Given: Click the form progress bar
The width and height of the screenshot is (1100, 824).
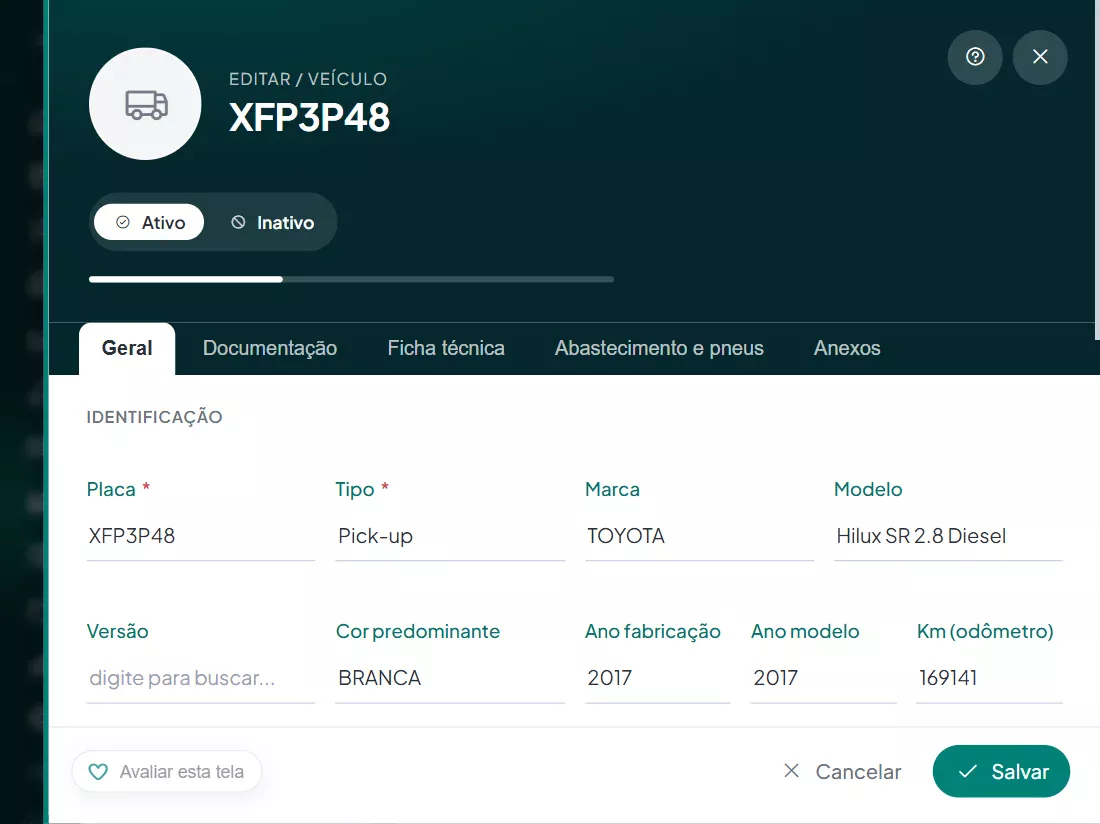Looking at the screenshot, I should 351,279.
